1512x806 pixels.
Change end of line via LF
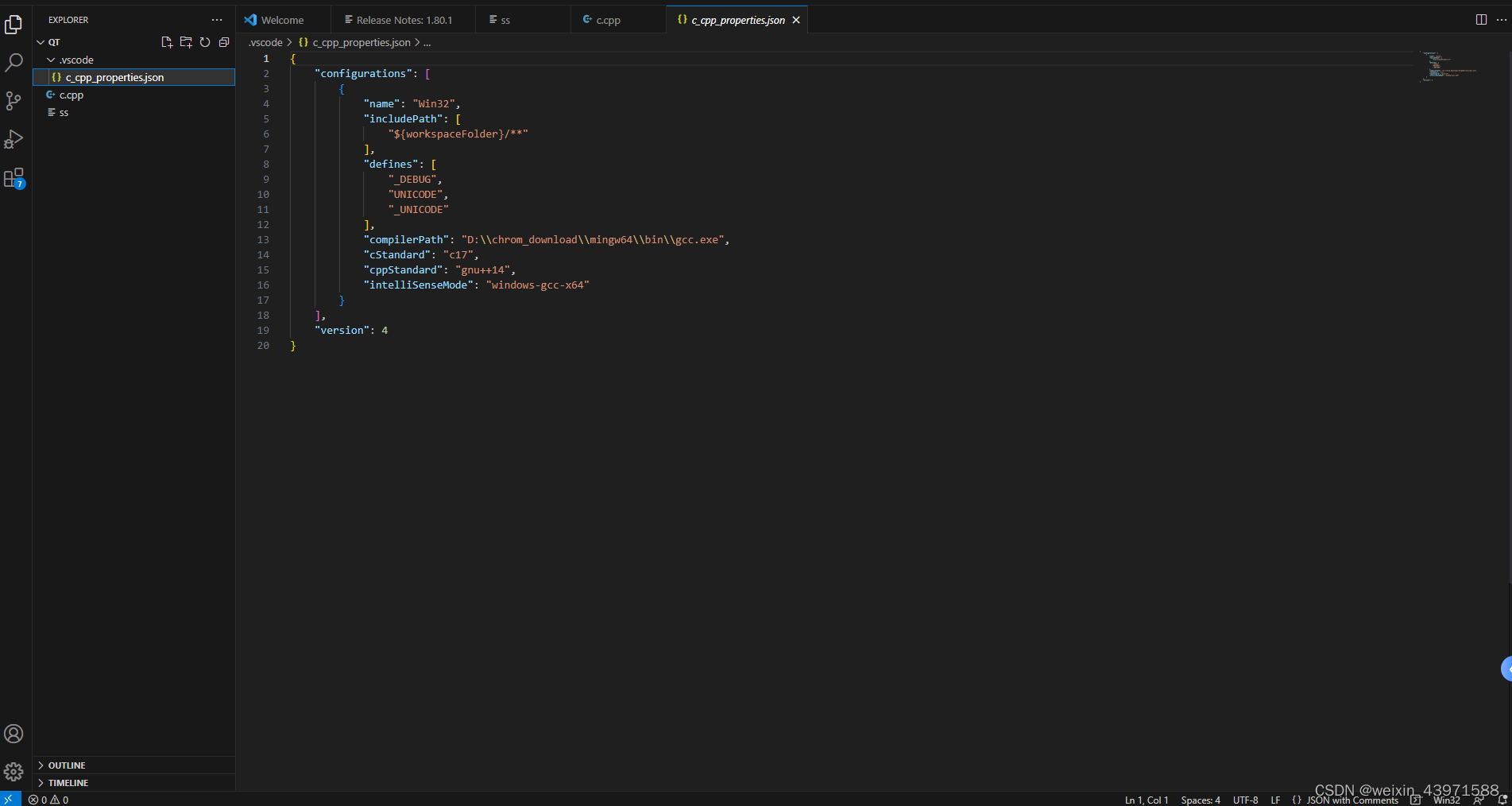pos(1275,800)
